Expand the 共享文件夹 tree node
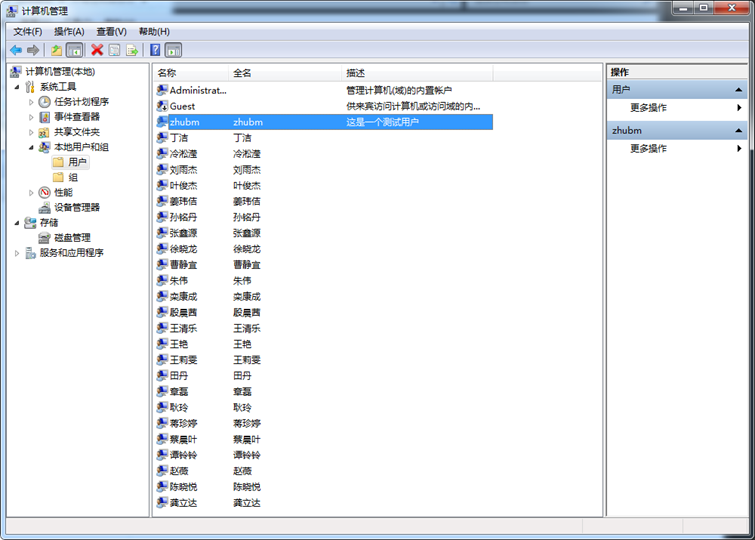The image size is (755, 540). coord(31,132)
